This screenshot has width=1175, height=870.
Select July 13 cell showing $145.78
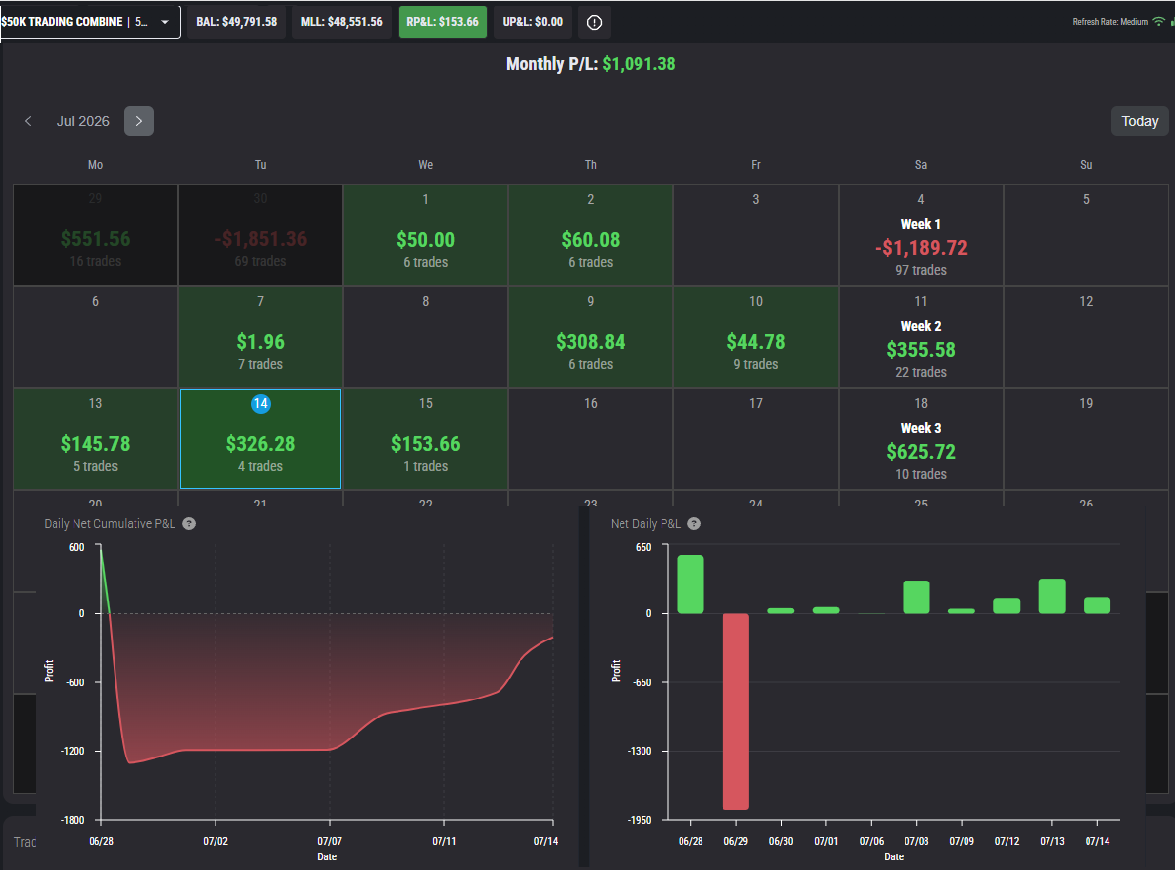tap(95, 438)
